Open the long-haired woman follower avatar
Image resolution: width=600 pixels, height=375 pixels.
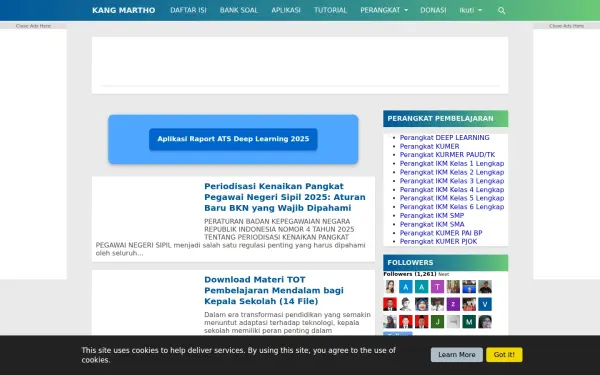click(390, 287)
